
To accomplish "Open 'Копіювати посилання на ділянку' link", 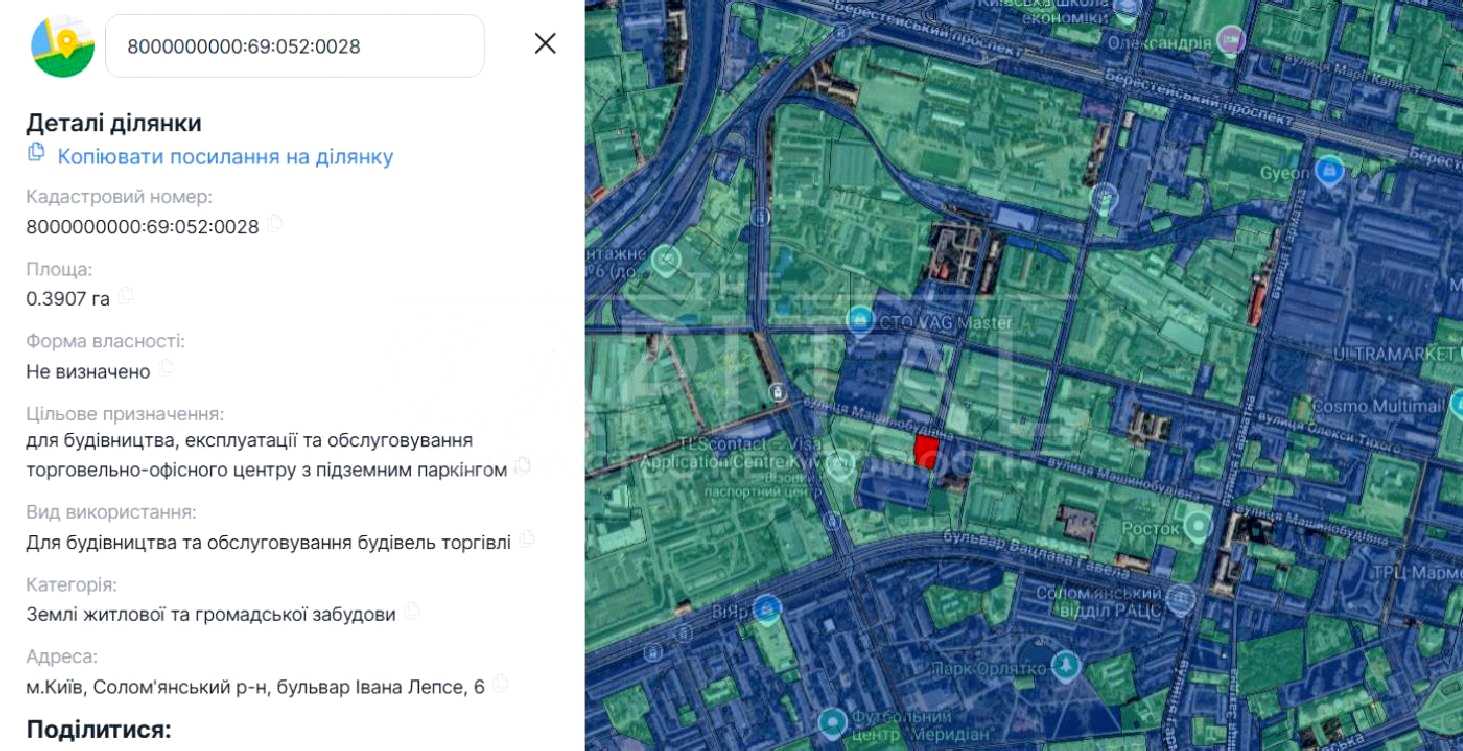I will click(225, 156).
